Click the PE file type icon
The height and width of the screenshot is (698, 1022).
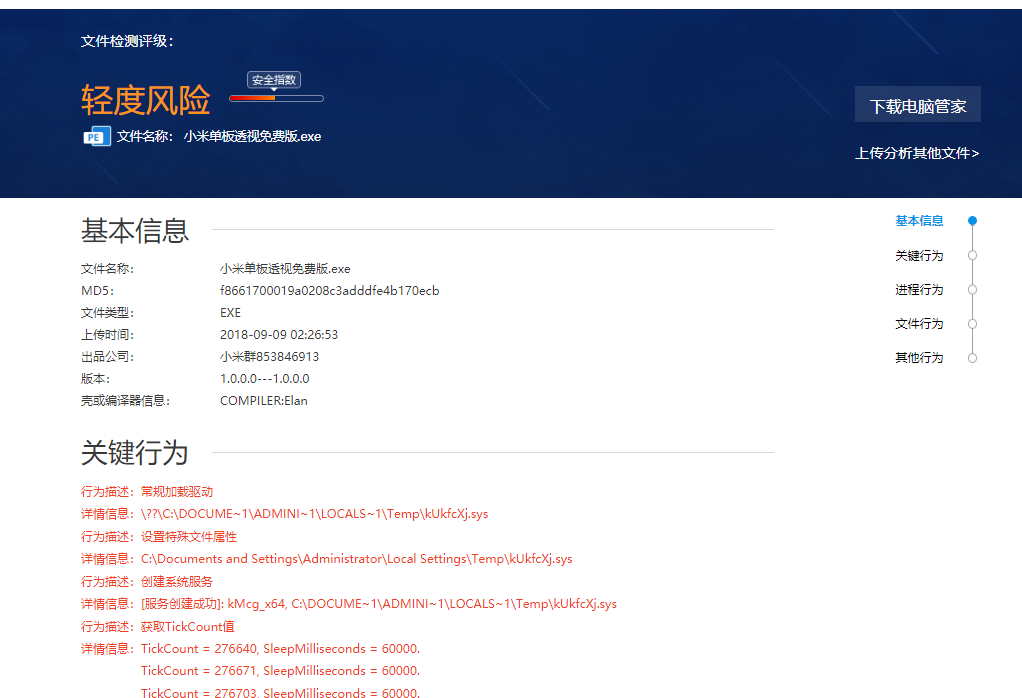click(x=97, y=137)
